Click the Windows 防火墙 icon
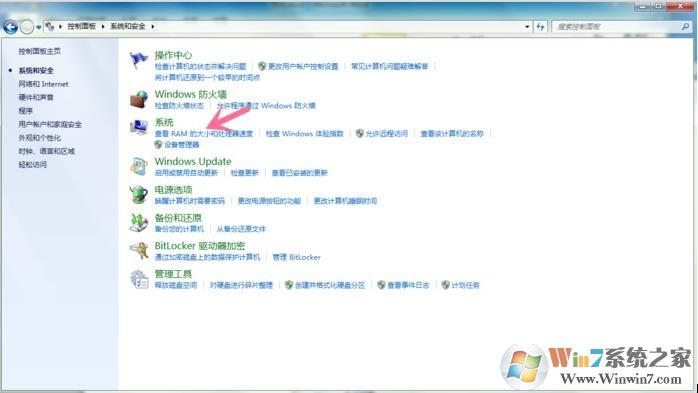Viewport: 698px width, 393px height. click(x=138, y=99)
